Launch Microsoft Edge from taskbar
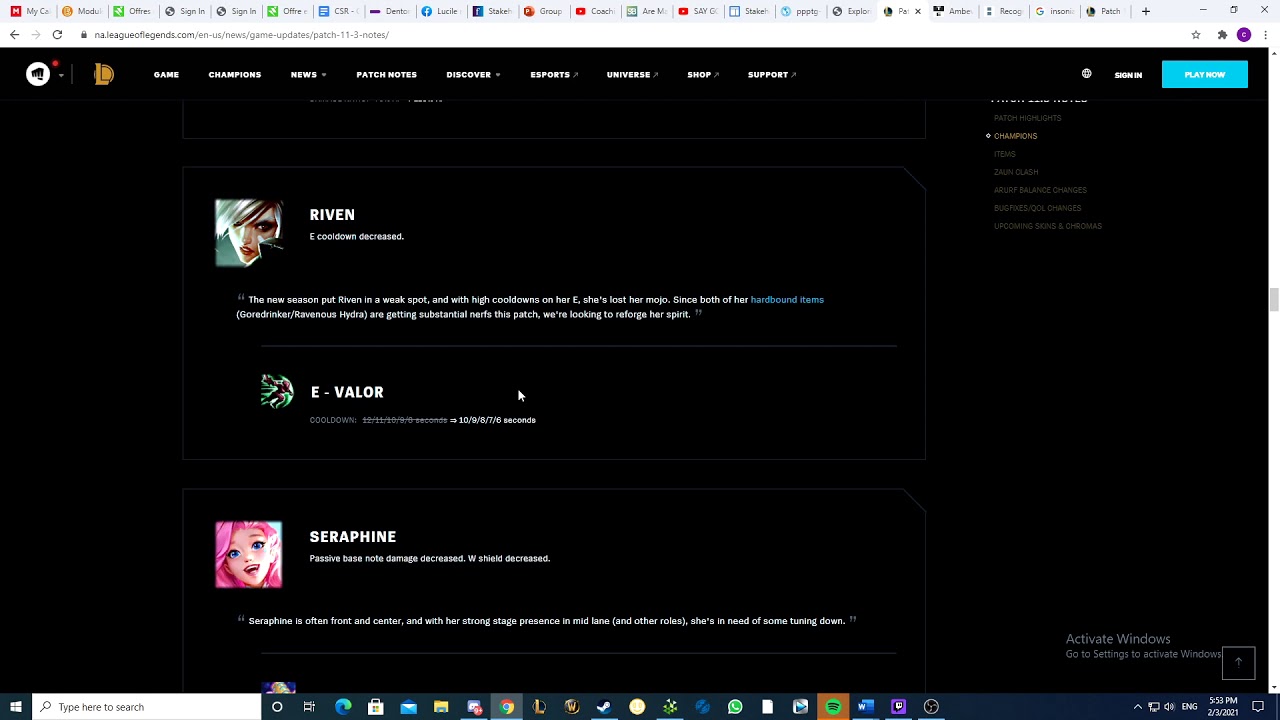The height and width of the screenshot is (720, 1280). coord(343,707)
